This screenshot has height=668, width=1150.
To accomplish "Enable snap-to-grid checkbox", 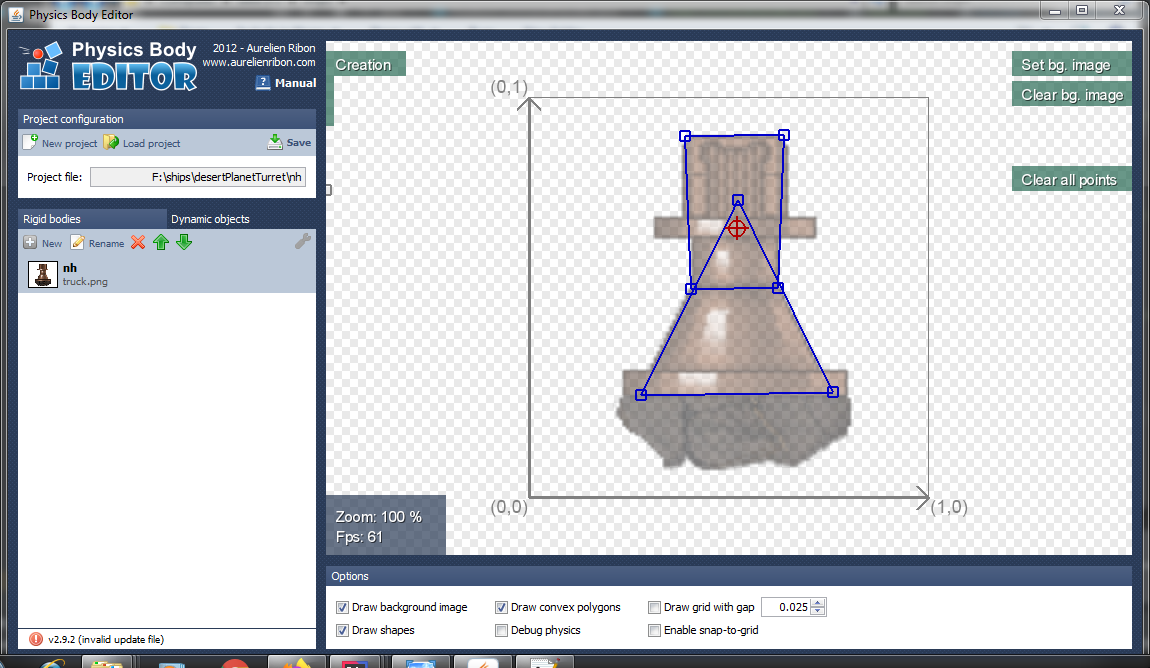I will click(654, 630).
